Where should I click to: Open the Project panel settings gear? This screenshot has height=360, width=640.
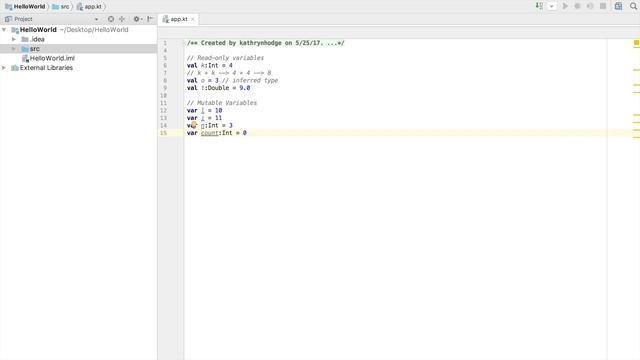[x=137, y=19]
